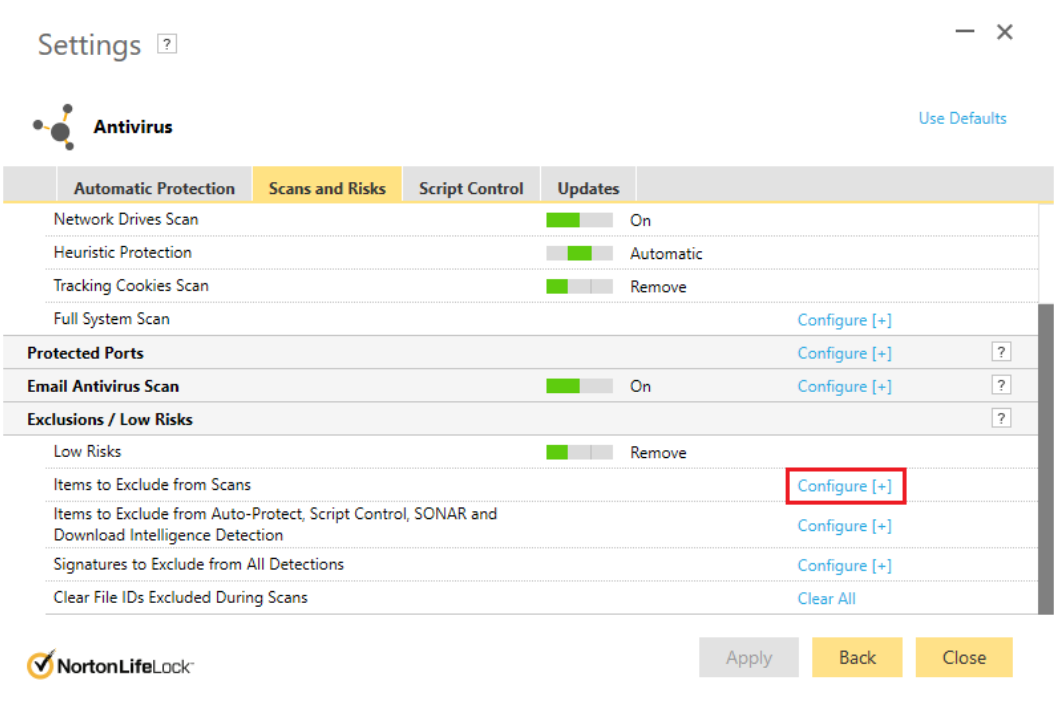
Task: Toggle Tracking Cookies Scan switch
Action: click(579, 287)
